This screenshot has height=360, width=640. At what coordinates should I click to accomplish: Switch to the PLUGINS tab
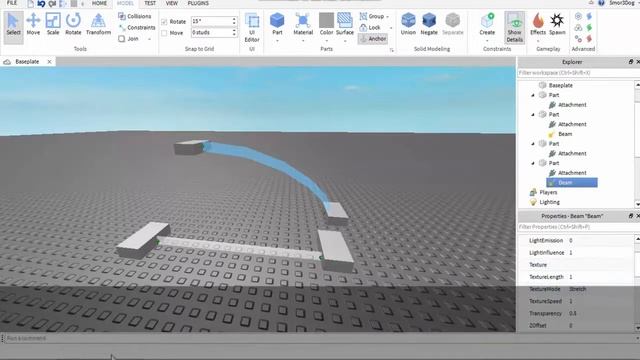coord(198,3)
